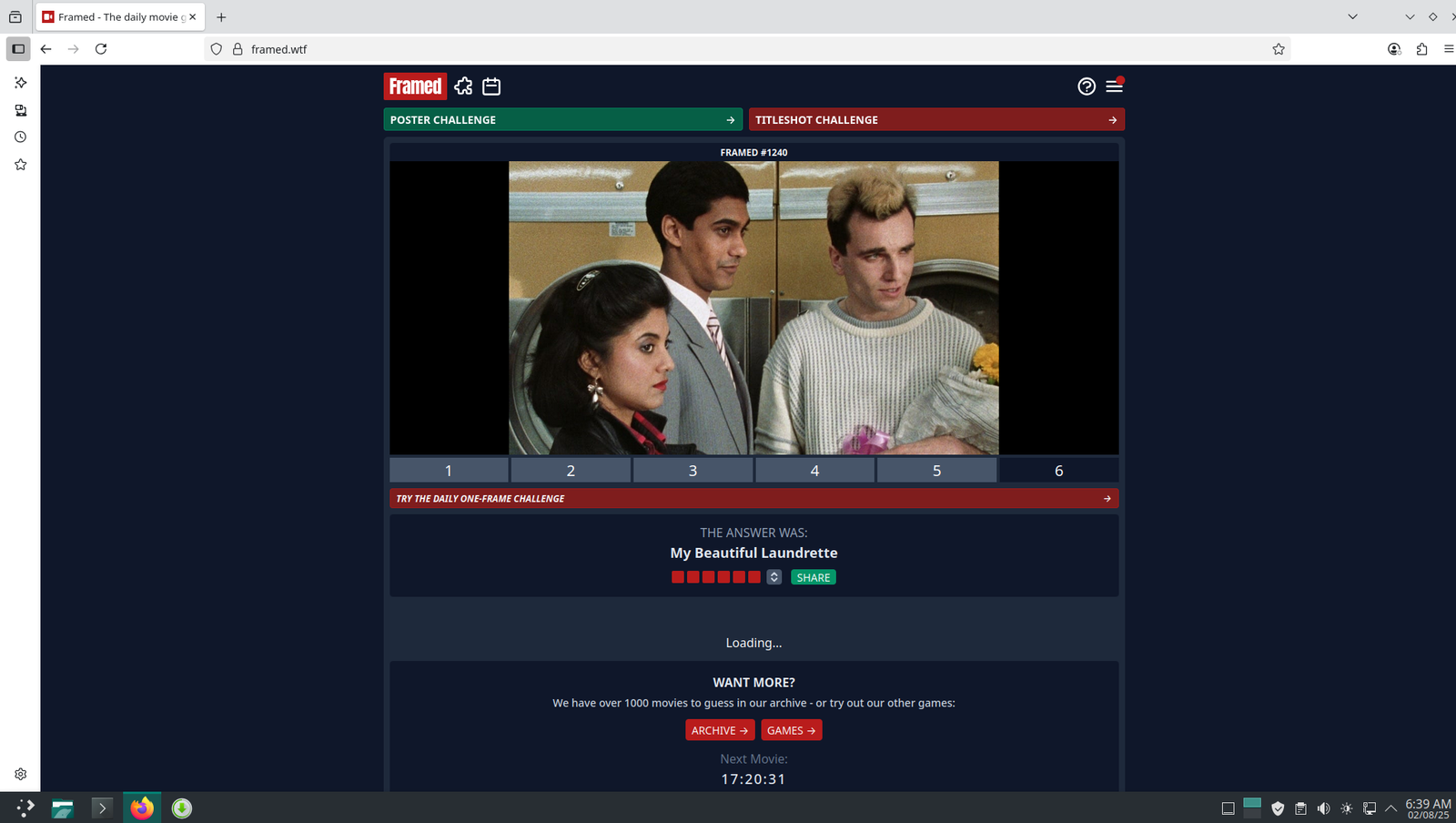This screenshot has height=823, width=1456.
Task: Reload the current page
Action: click(101, 49)
